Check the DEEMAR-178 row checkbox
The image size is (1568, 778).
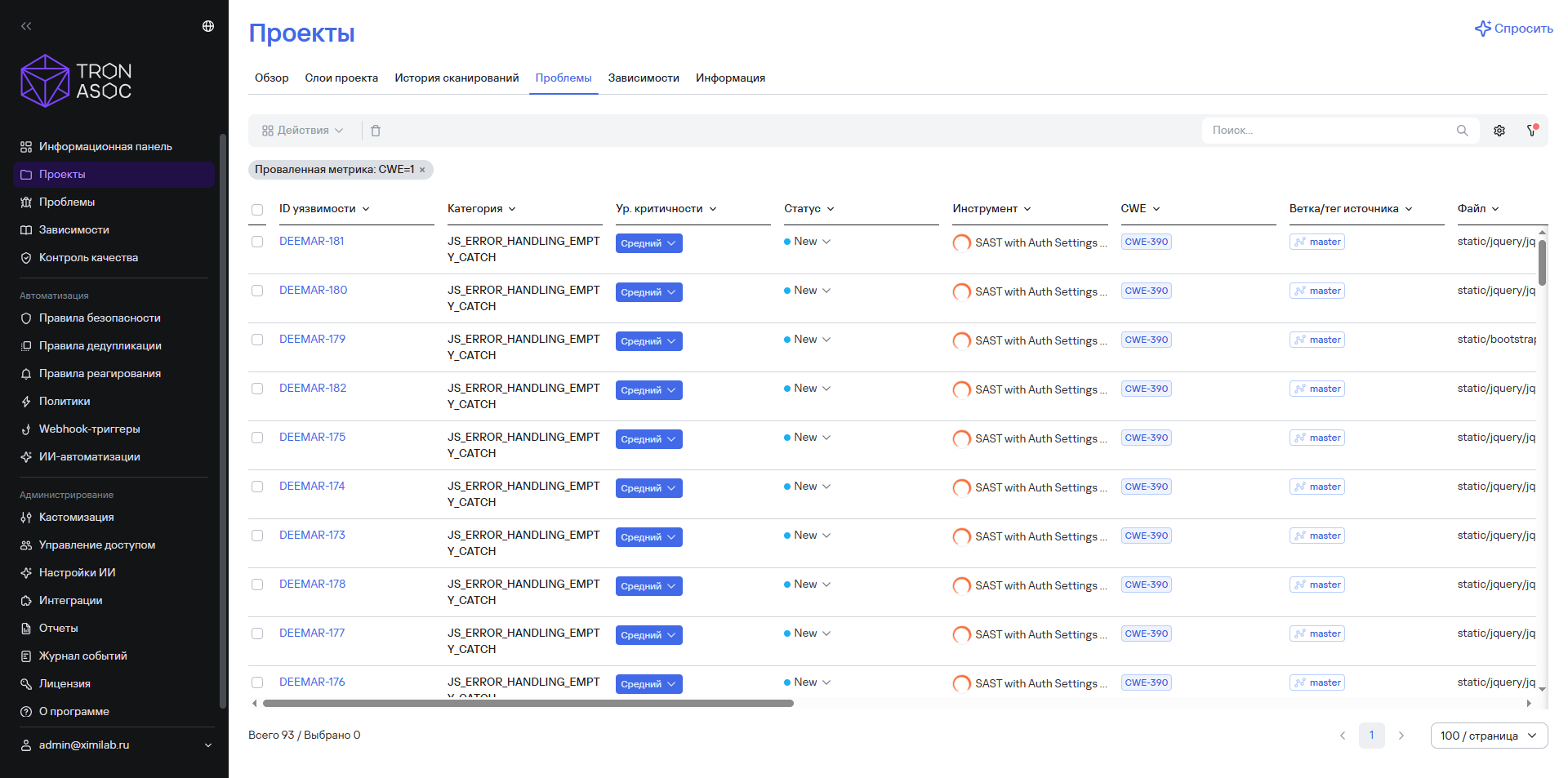(x=257, y=585)
